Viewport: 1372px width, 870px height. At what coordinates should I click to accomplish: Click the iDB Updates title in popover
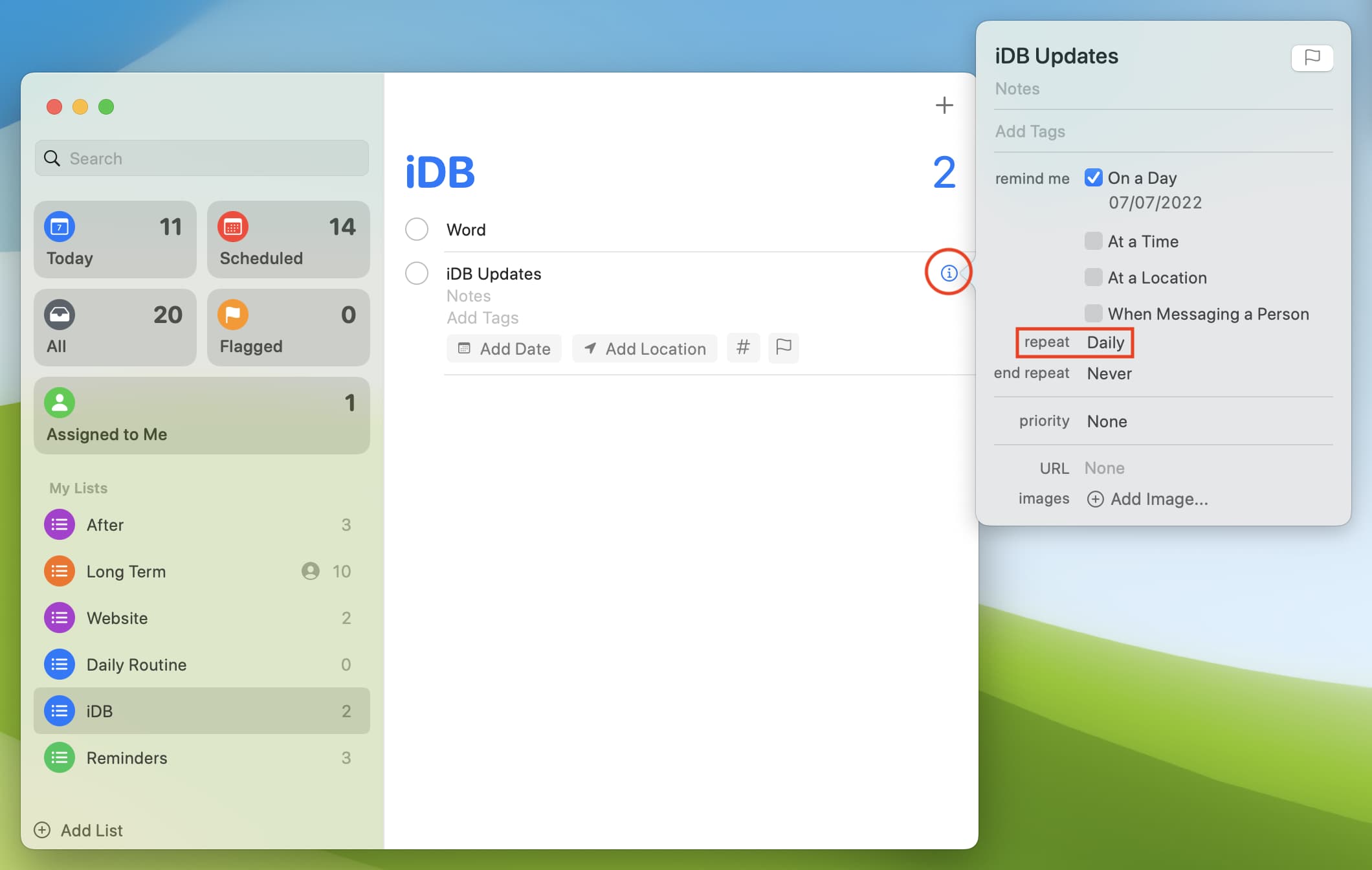pyautogui.click(x=1056, y=56)
